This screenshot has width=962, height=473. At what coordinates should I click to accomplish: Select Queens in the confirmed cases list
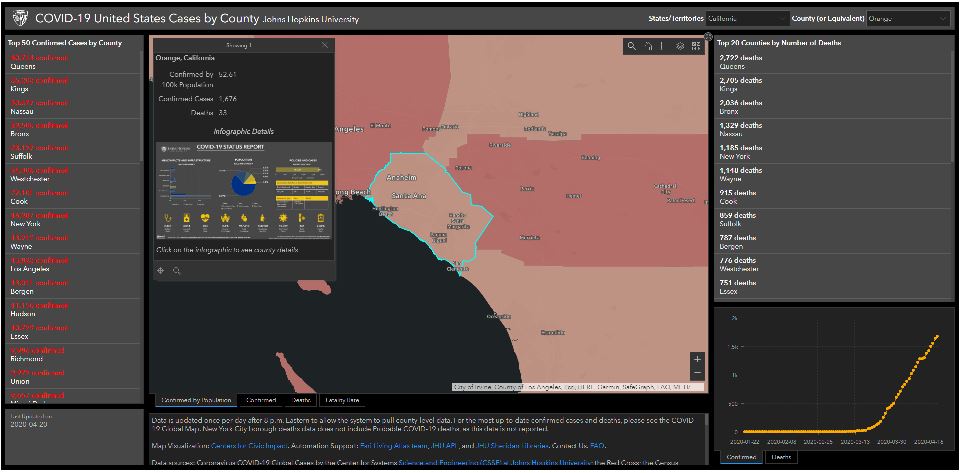[x=72, y=62]
